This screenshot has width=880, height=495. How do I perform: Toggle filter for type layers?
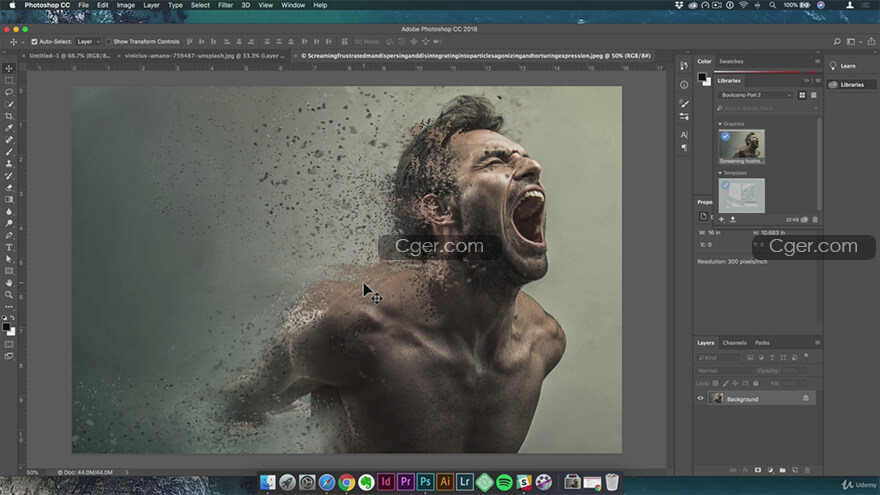point(772,358)
